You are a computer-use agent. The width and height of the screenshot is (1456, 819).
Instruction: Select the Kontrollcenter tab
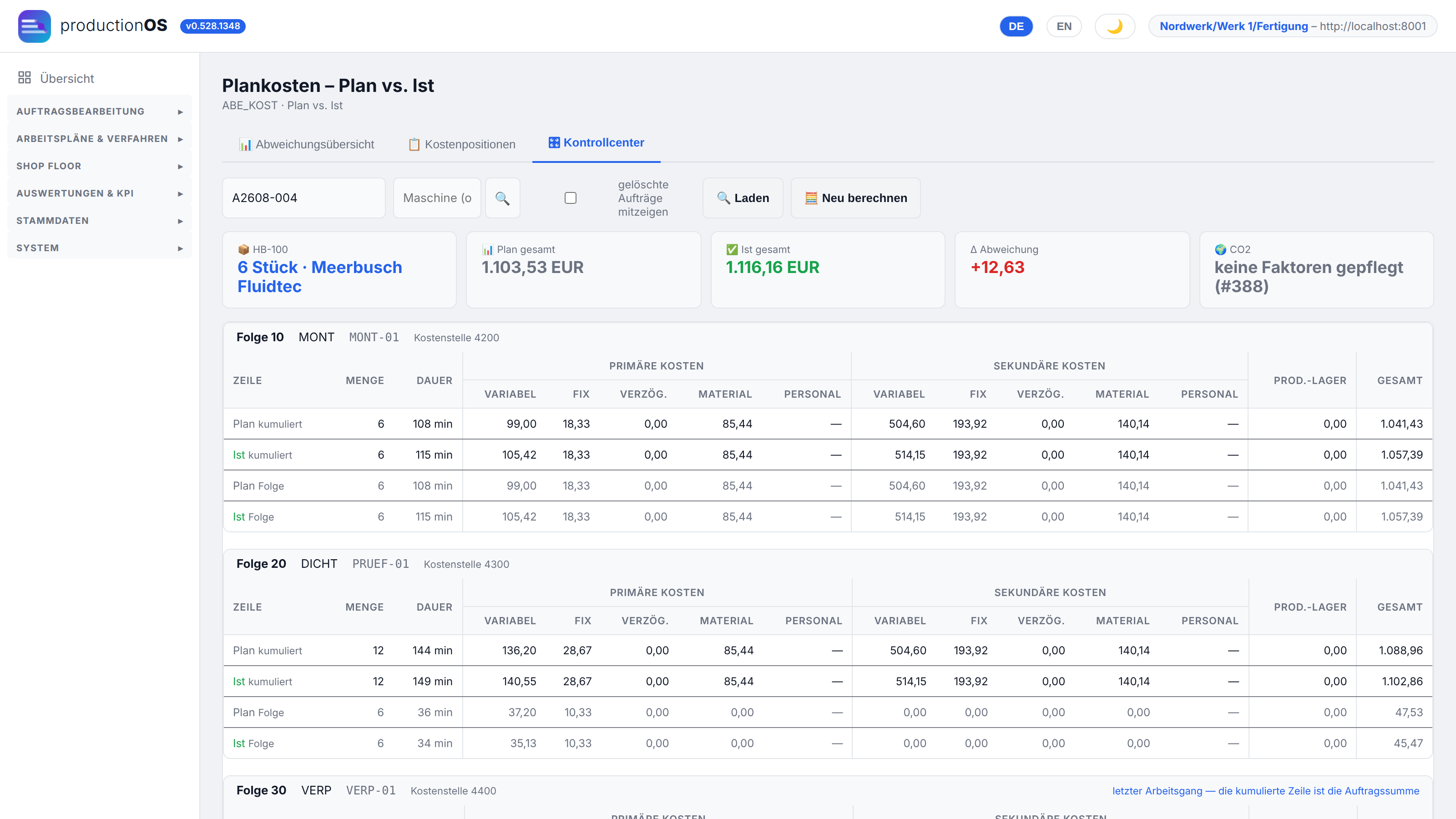597,143
